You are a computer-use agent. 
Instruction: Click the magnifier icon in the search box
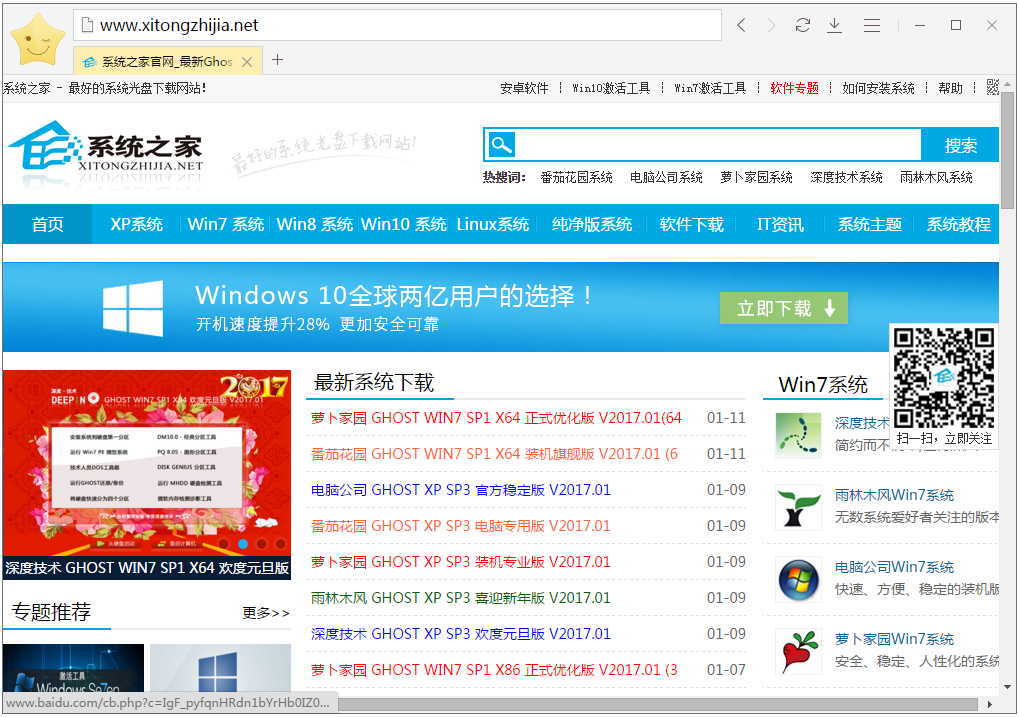[x=501, y=144]
